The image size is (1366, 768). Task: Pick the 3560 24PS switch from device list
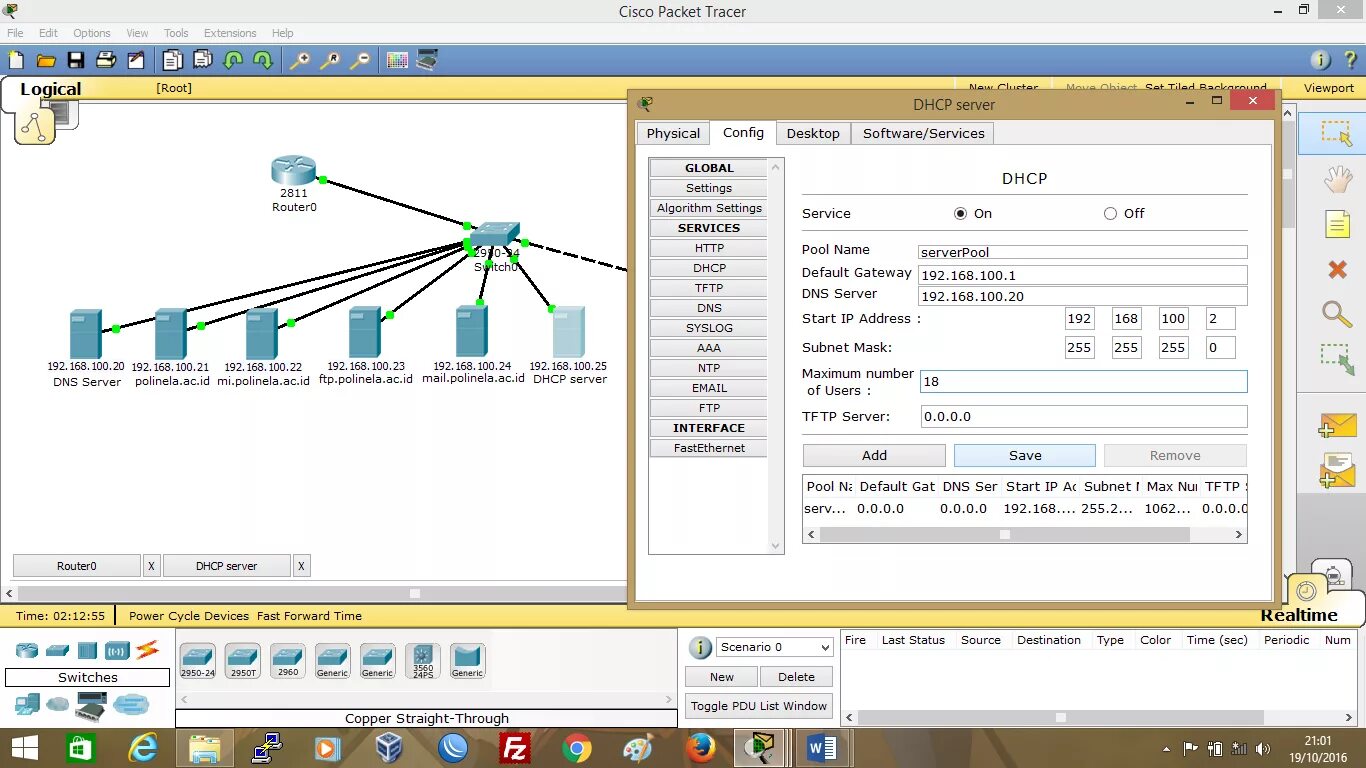click(x=422, y=661)
